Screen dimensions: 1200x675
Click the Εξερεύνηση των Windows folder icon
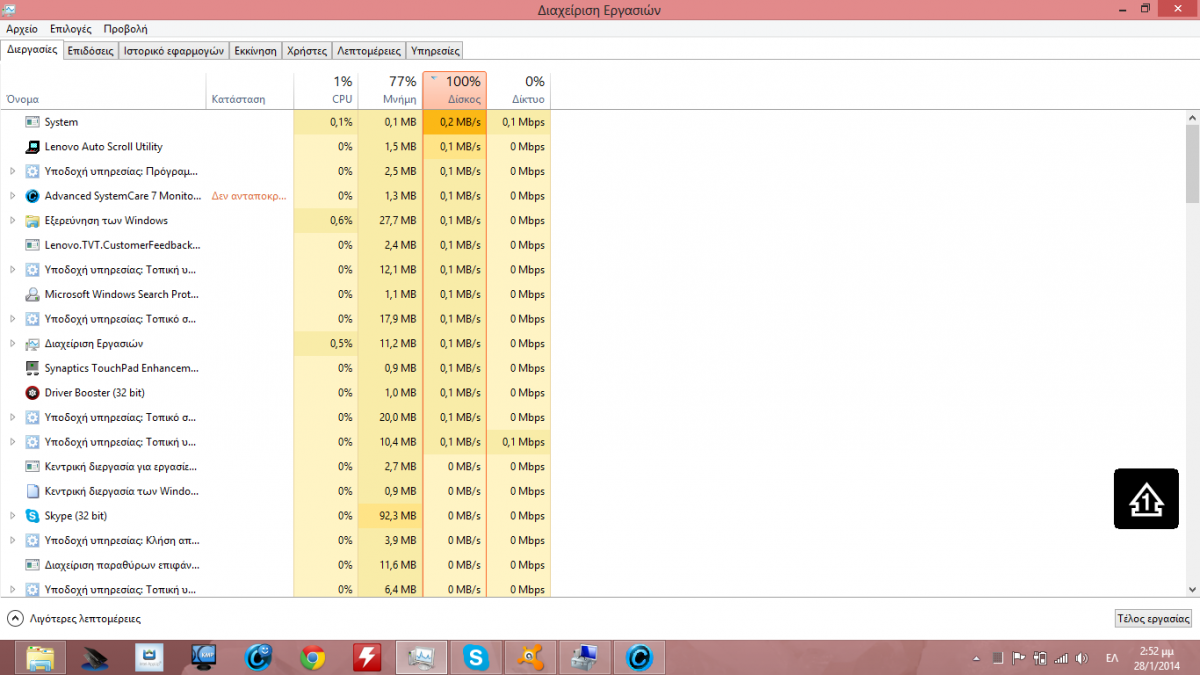click(32, 221)
